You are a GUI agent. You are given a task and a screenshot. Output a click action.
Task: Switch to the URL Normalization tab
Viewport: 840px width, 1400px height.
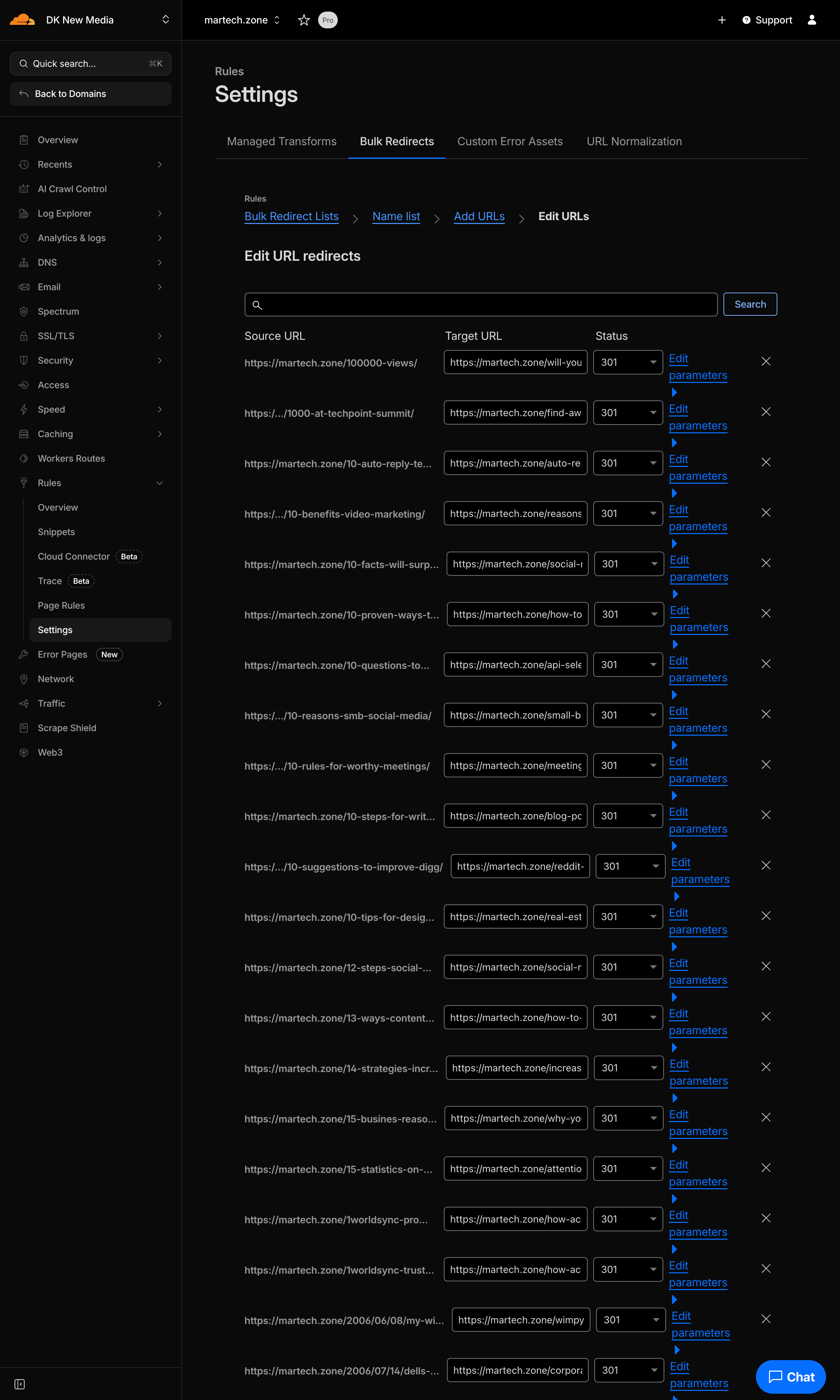[x=634, y=141]
